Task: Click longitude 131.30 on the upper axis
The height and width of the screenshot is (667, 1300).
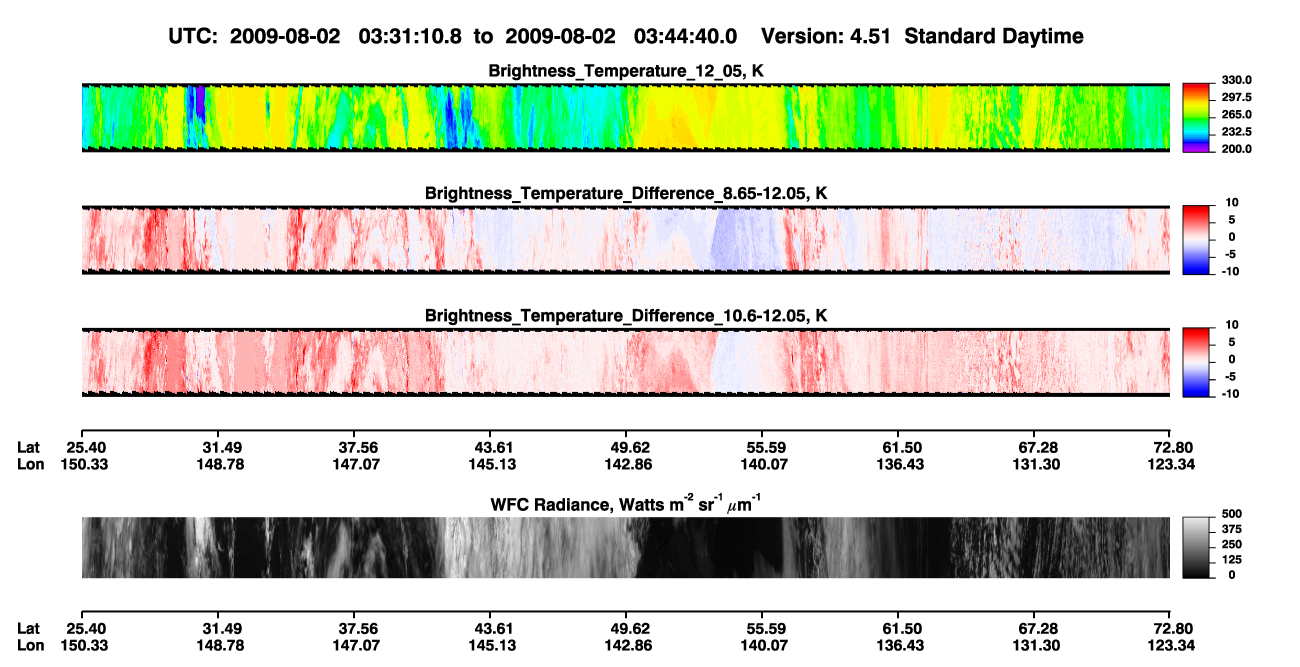Action: [x=1034, y=464]
